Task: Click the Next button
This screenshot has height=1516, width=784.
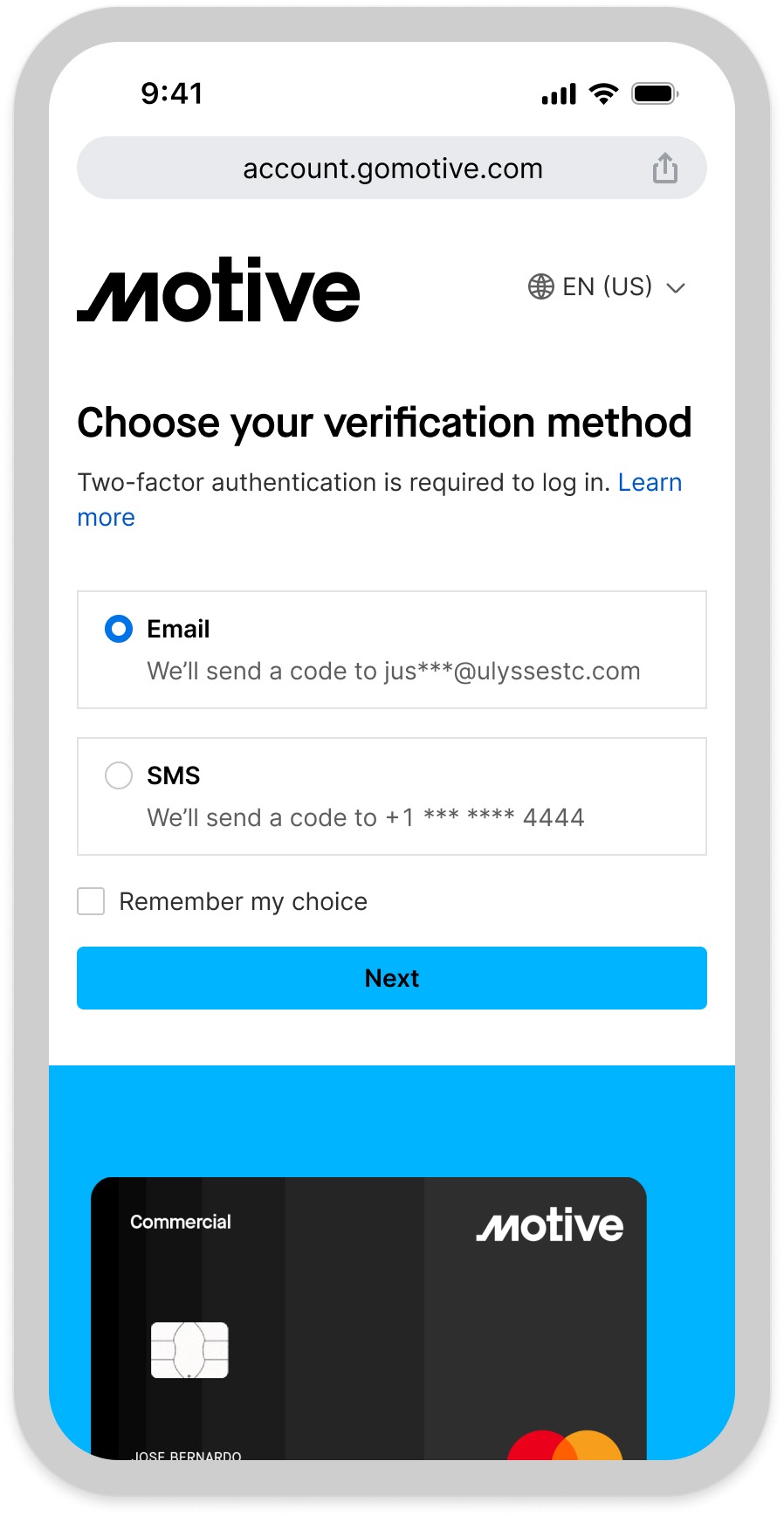Action: click(392, 978)
